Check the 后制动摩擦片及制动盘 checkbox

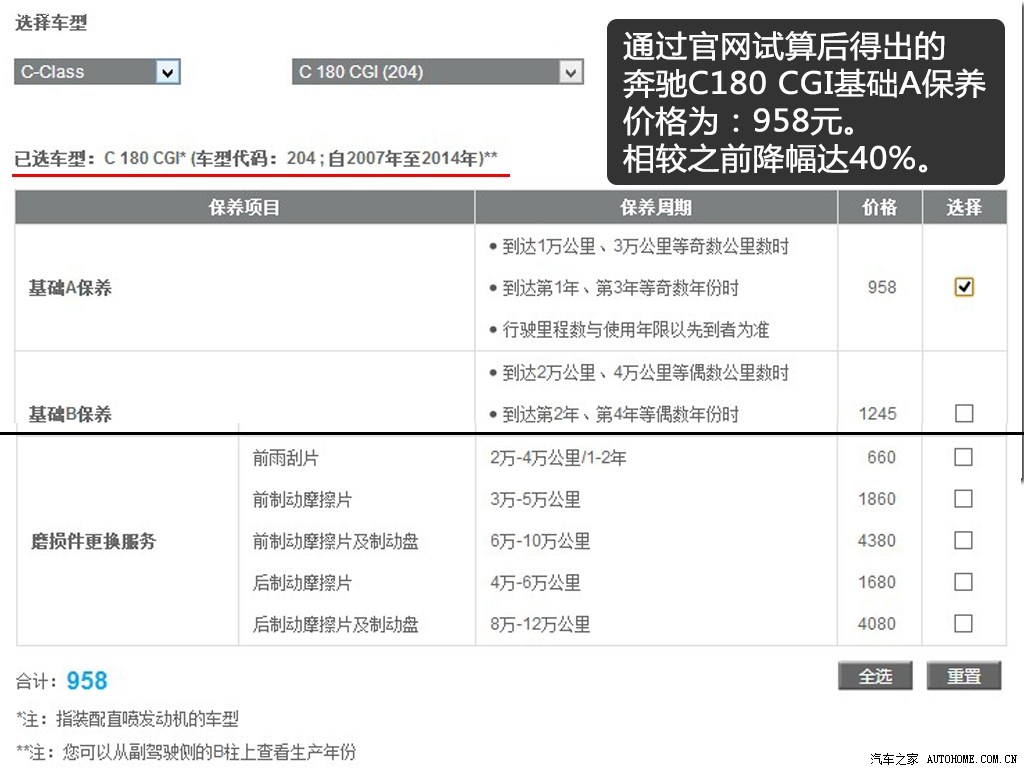pyautogui.click(x=963, y=624)
